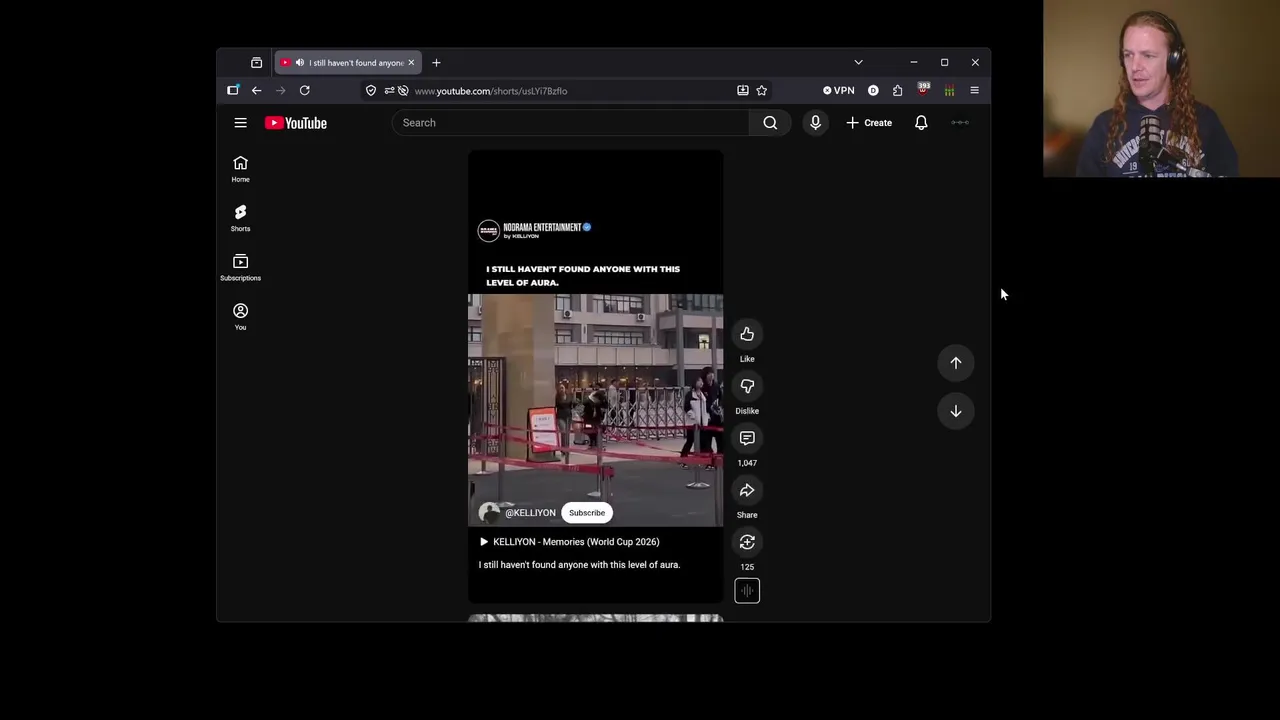Go to the next short

956,411
